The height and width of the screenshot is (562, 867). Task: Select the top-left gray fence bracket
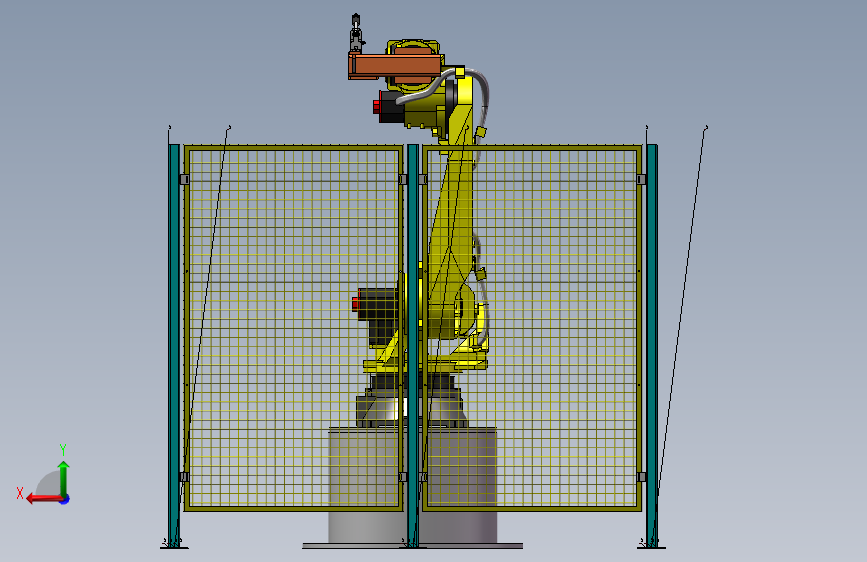click(x=184, y=179)
